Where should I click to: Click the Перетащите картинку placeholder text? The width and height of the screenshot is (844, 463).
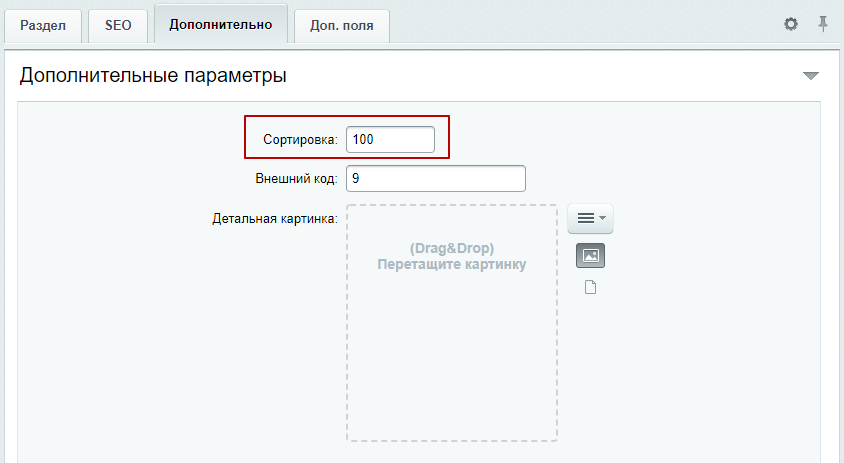(x=452, y=264)
